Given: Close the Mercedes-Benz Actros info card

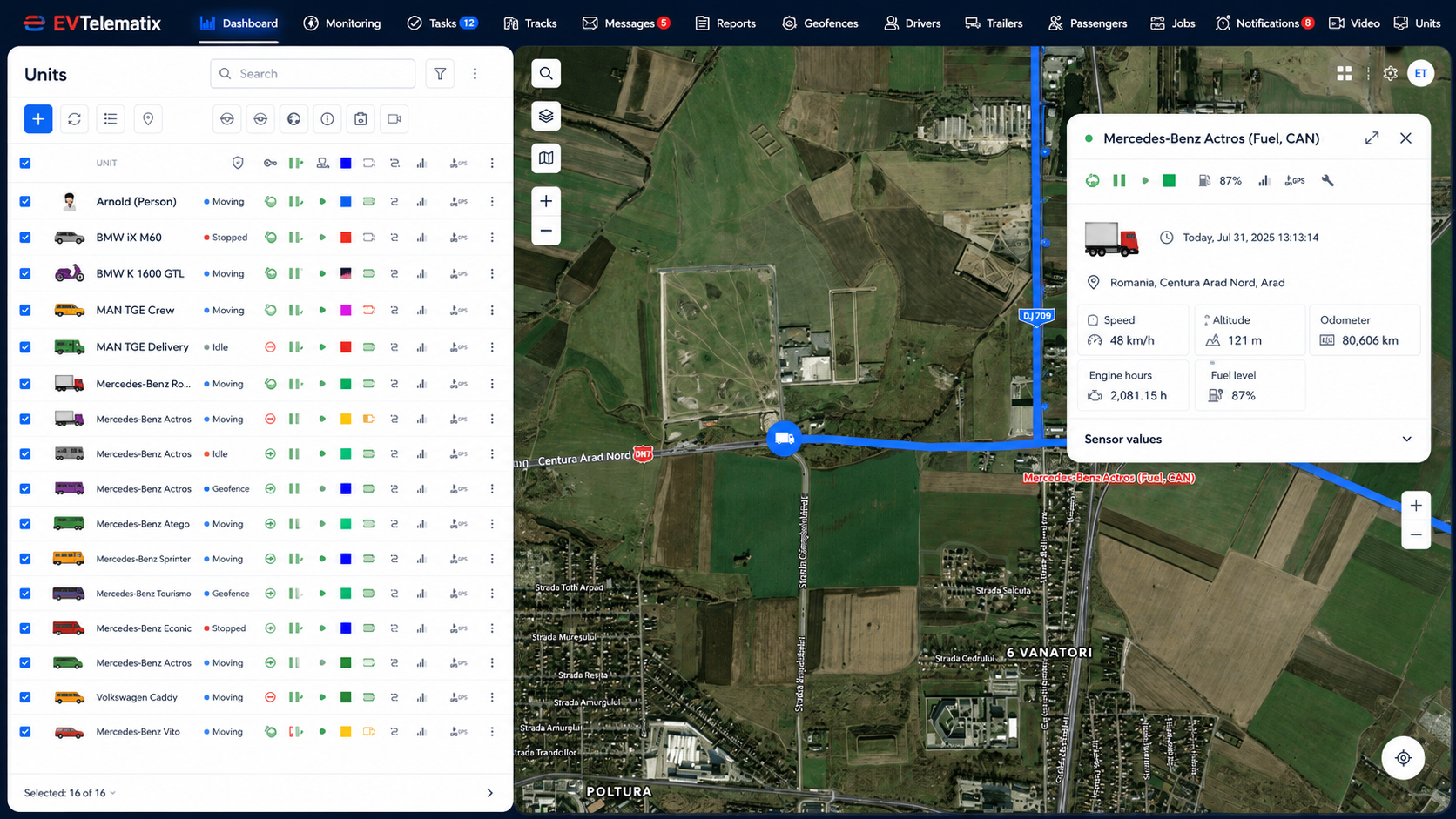Looking at the screenshot, I should point(1405,138).
